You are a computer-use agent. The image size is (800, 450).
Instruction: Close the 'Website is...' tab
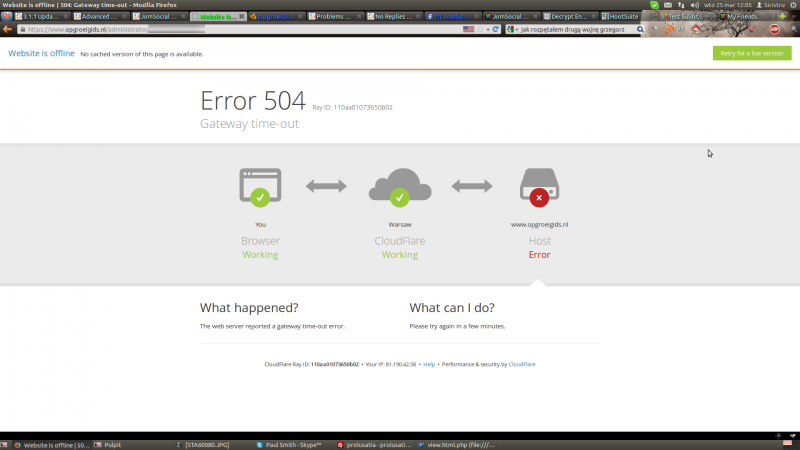(x=241, y=16)
